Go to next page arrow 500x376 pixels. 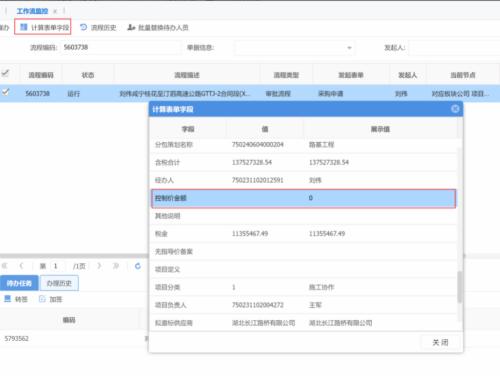coord(99,266)
